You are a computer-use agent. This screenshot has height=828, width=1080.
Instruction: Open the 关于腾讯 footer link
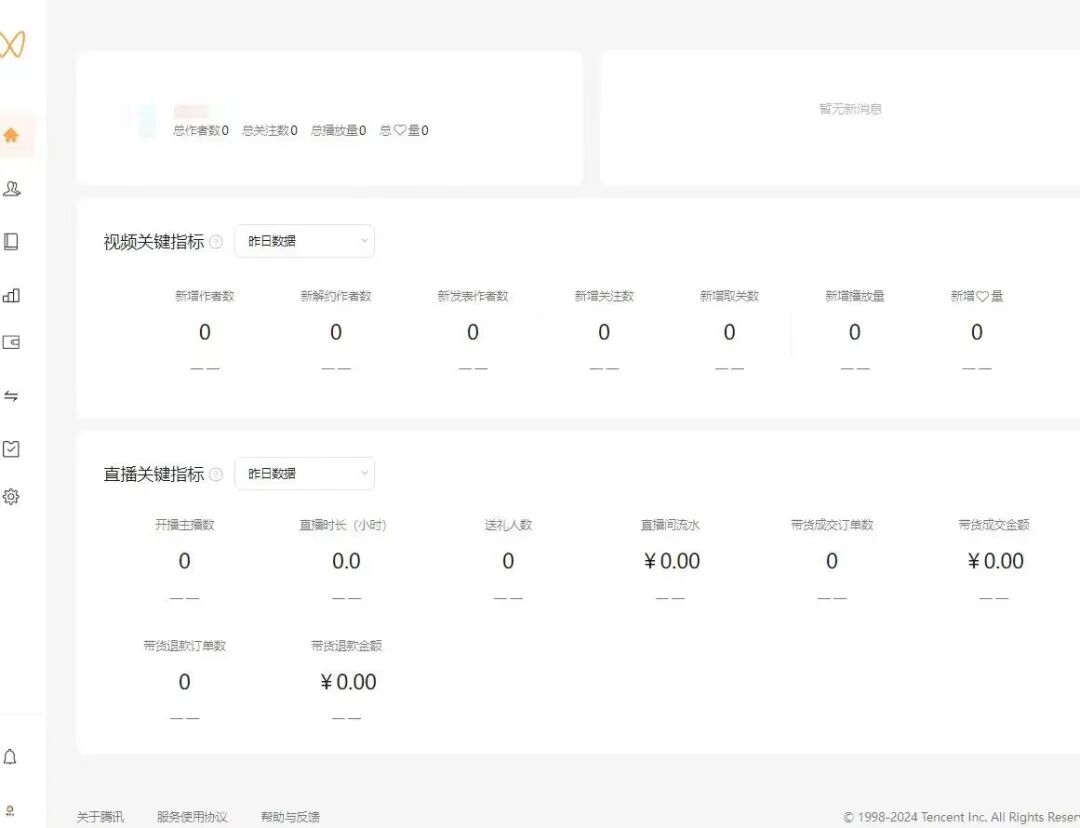coord(100,816)
